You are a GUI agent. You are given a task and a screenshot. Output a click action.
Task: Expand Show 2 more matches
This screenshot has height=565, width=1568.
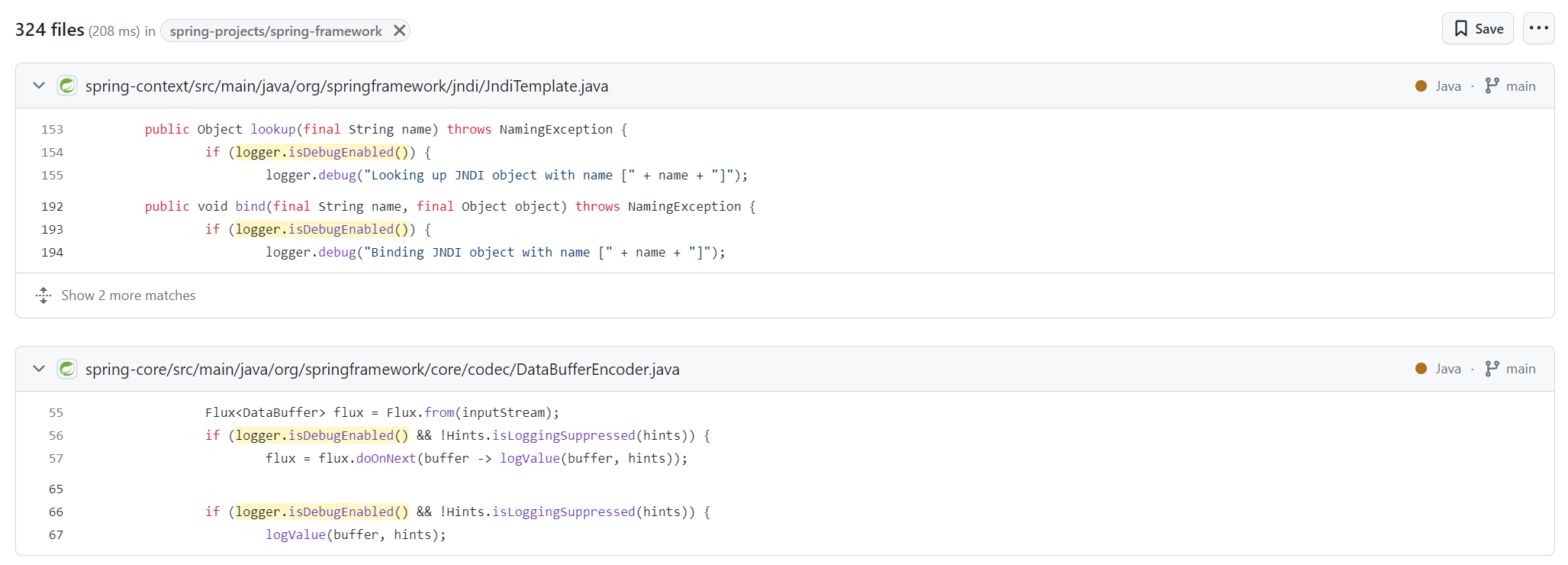click(128, 295)
